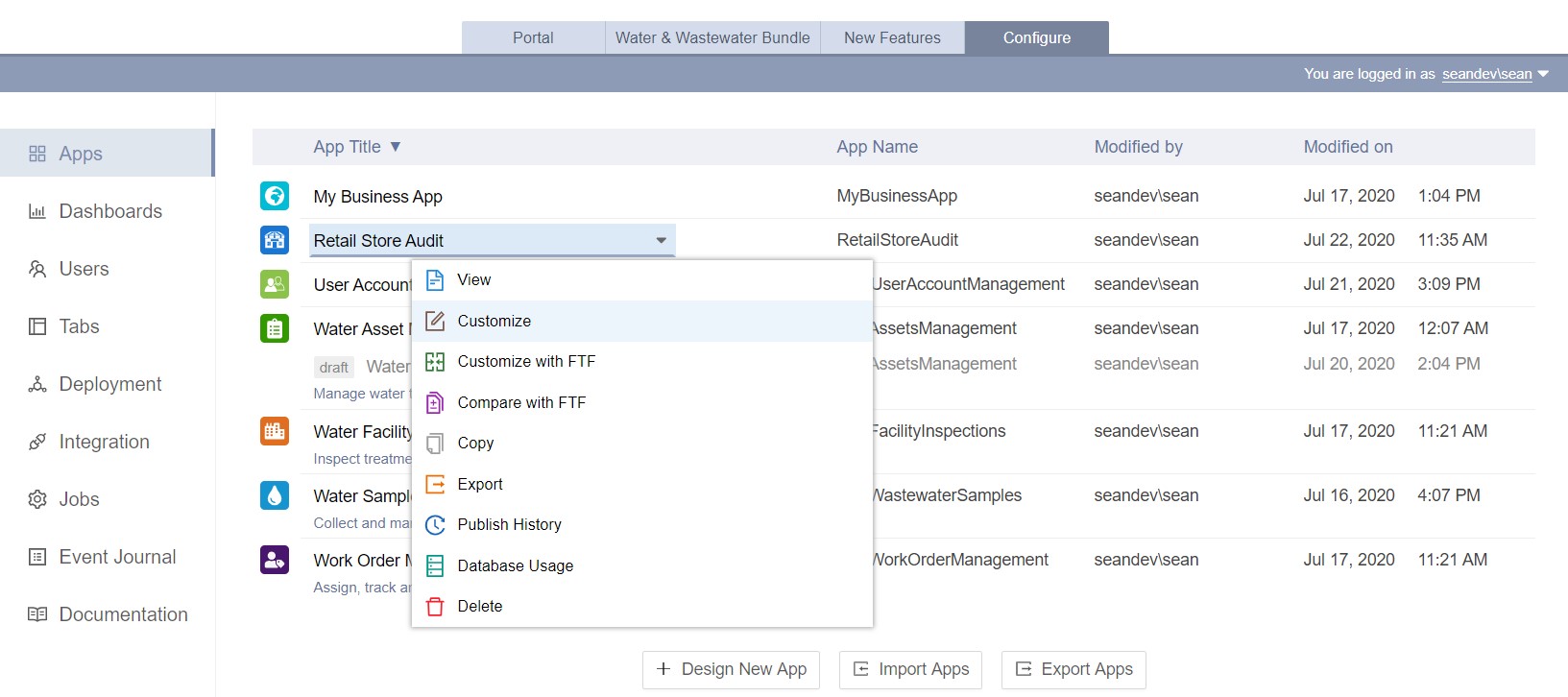Sort by App Title column arrow
The width and height of the screenshot is (1568, 697).
(x=395, y=147)
